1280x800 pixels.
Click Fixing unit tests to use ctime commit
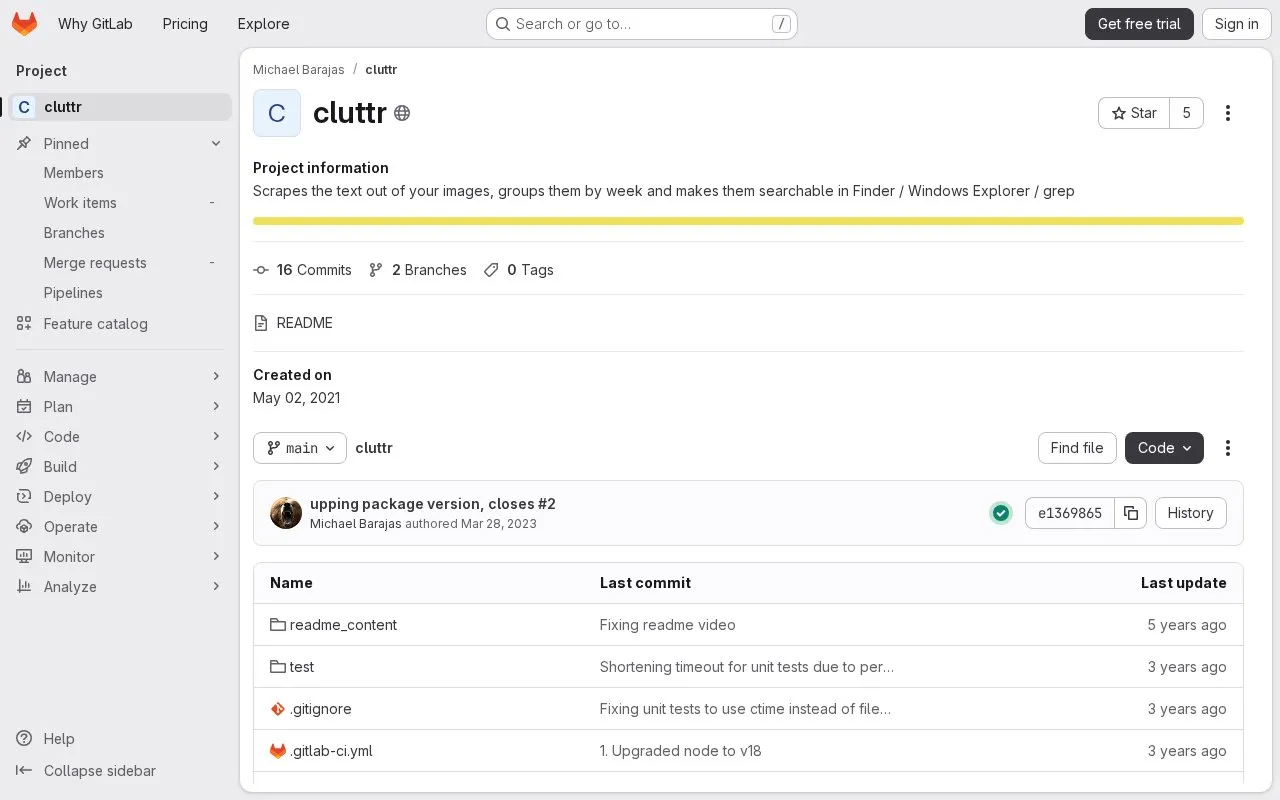click(x=745, y=709)
